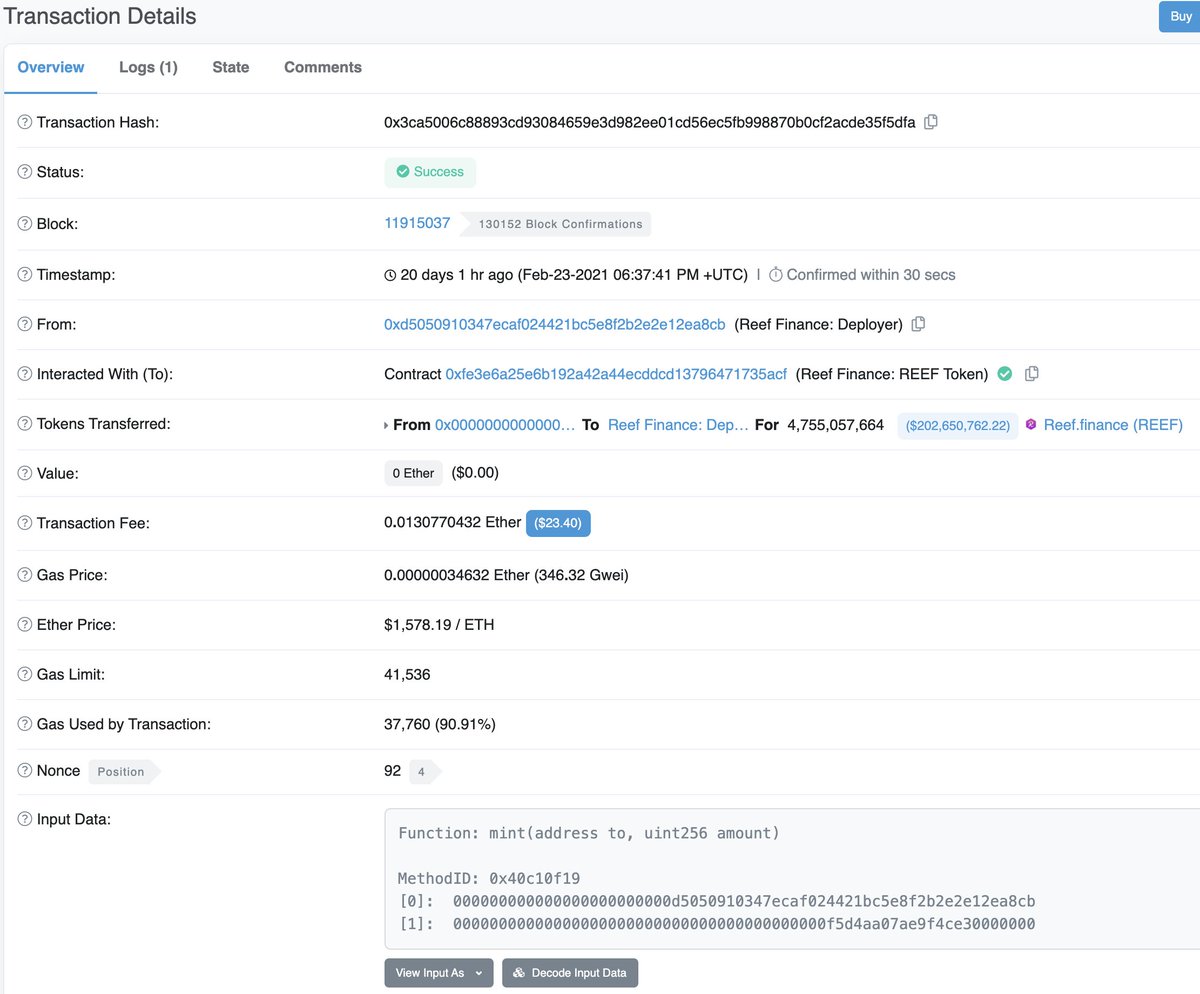Click the Function: mint(address to, uint256 amount) line
1200x994 pixels.
click(x=589, y=833)
